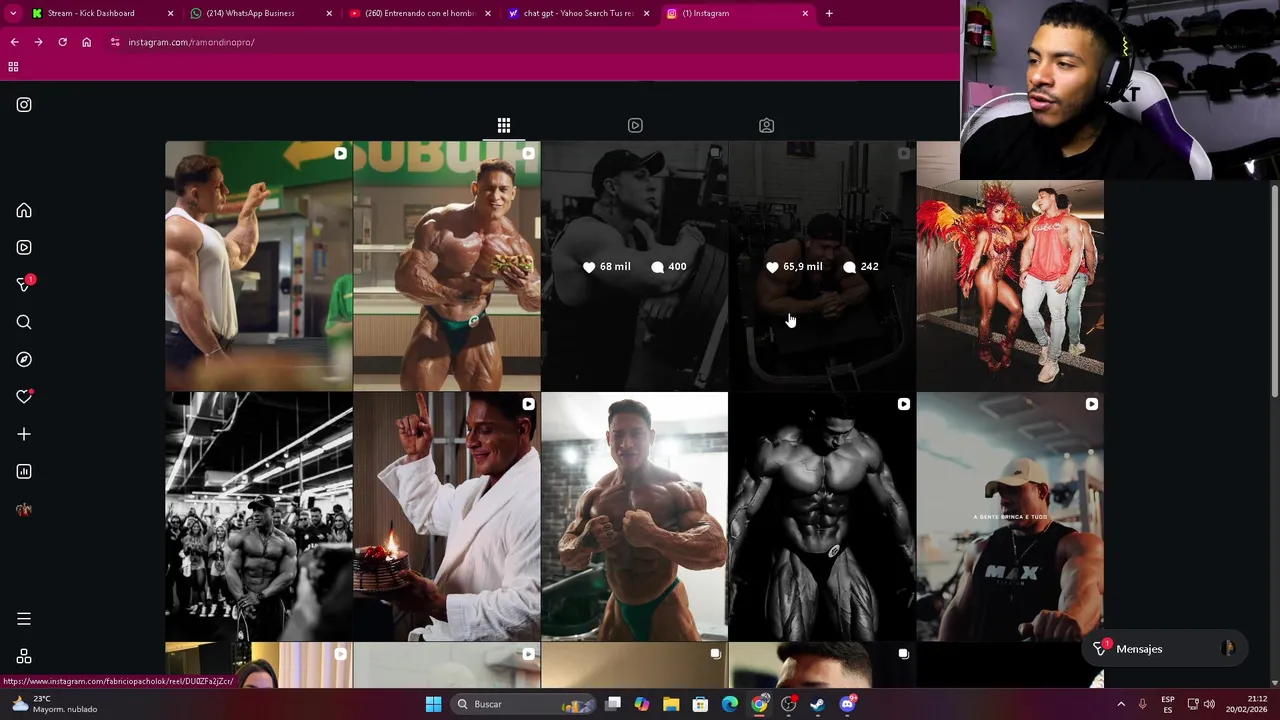Open Notifications heart icon
The image size is (1280, 720).
[24, 397]
